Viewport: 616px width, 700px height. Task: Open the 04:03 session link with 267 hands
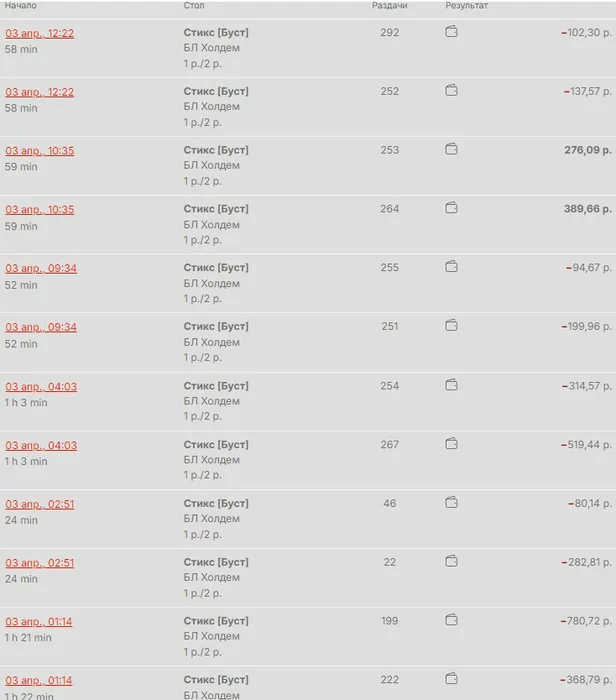pos(40,445)
